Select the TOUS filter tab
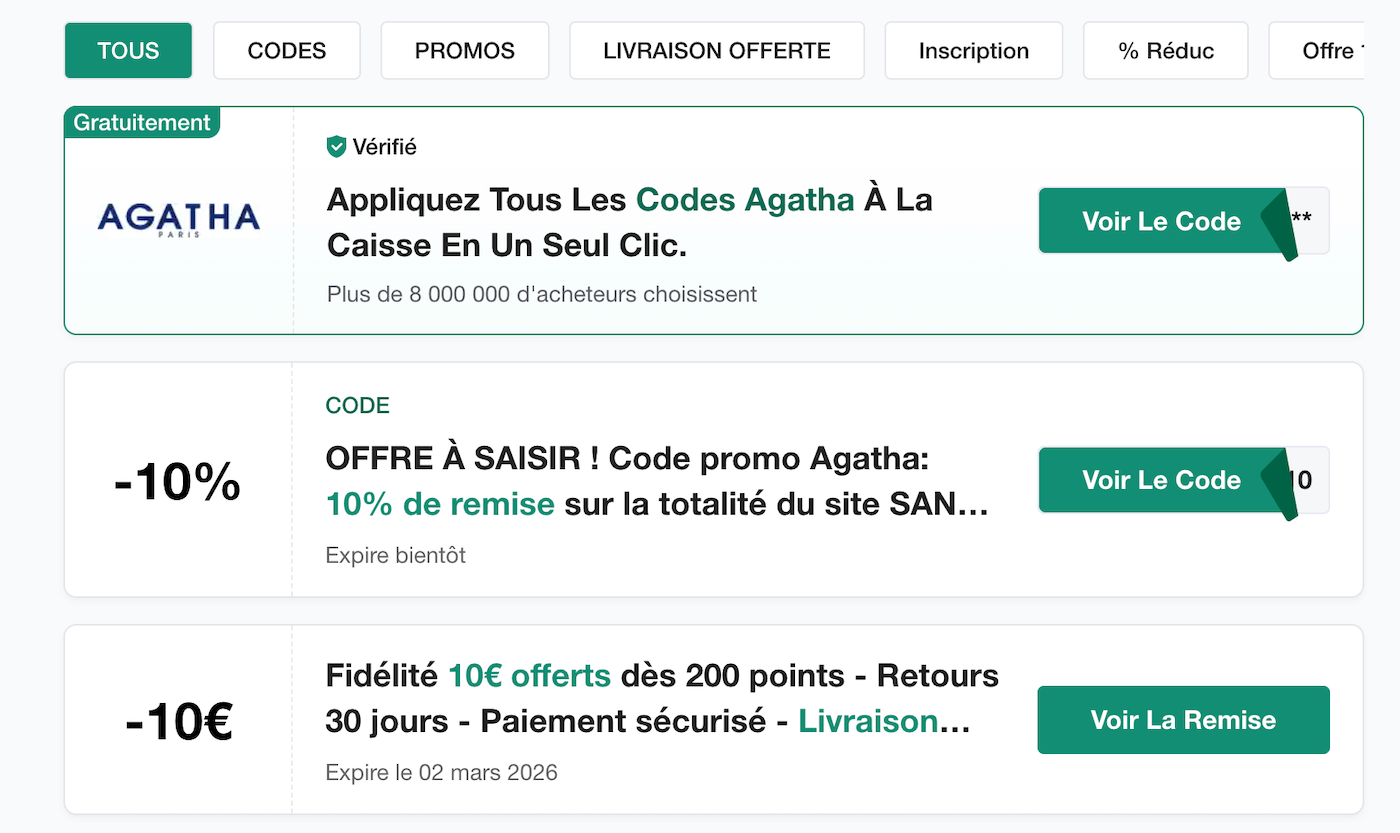The image size is (1400, 833). (127, 50)
